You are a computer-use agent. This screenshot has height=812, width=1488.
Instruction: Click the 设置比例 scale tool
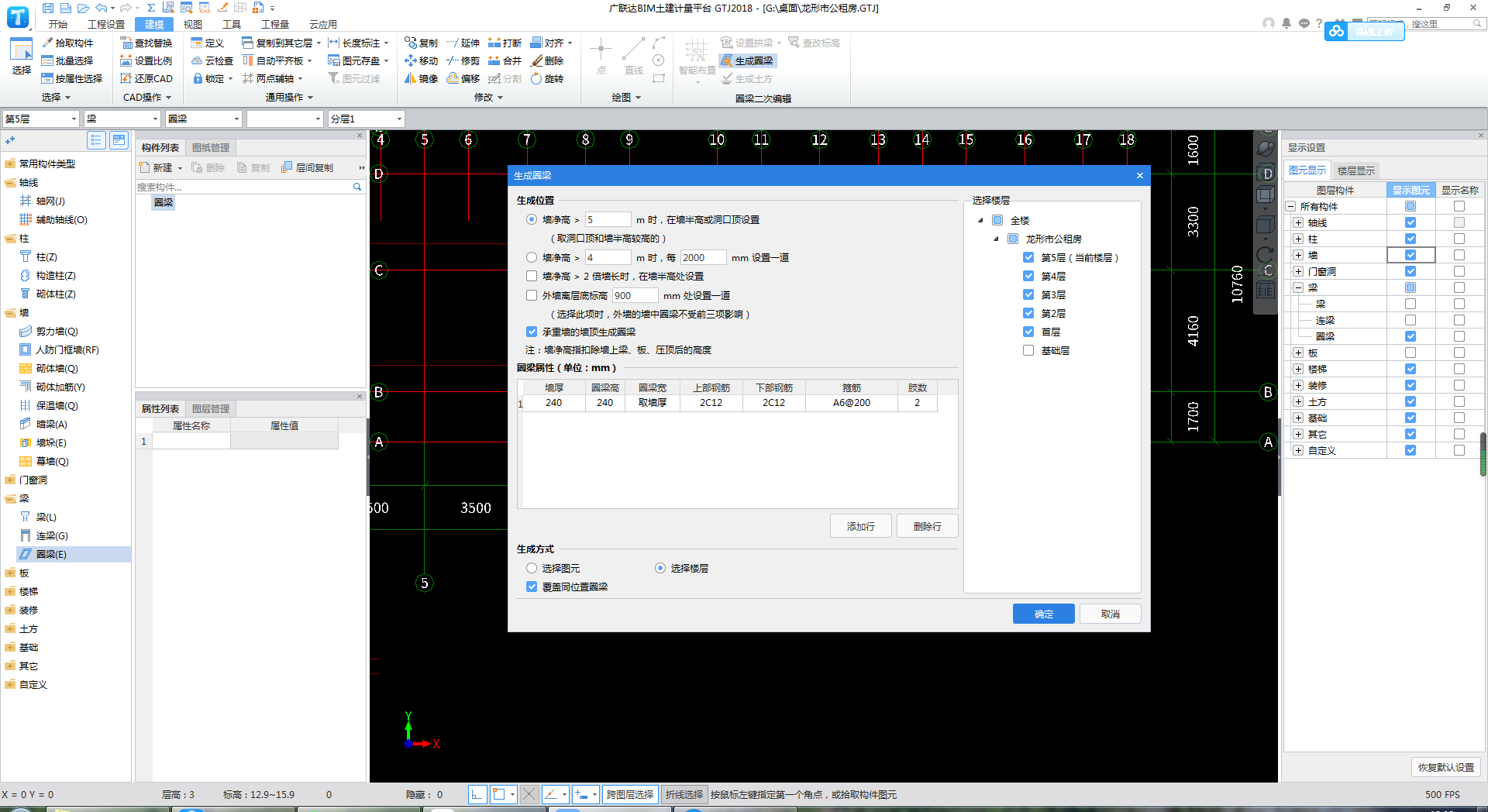146,60
